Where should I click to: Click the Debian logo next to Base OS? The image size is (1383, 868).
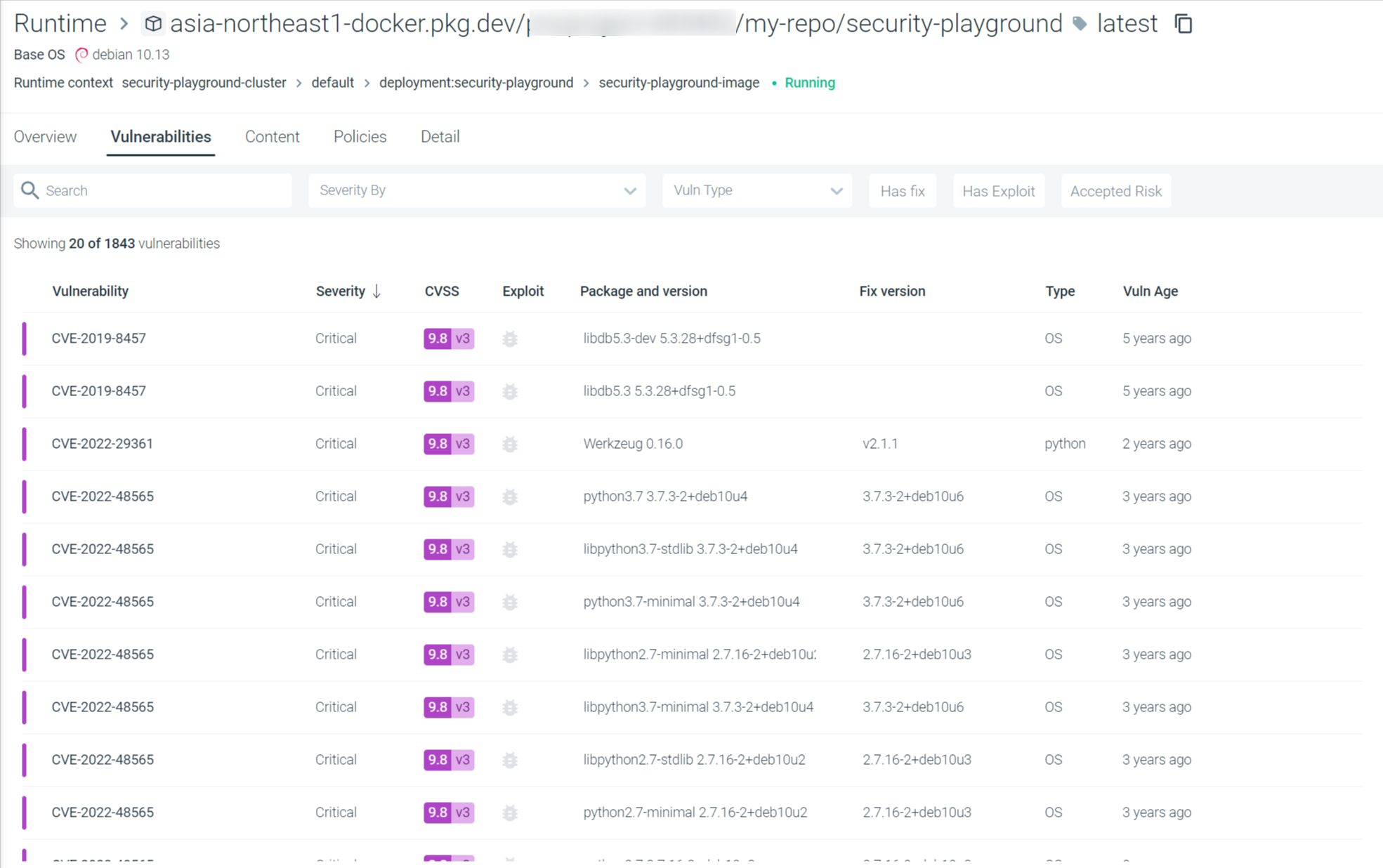[82, 55]
